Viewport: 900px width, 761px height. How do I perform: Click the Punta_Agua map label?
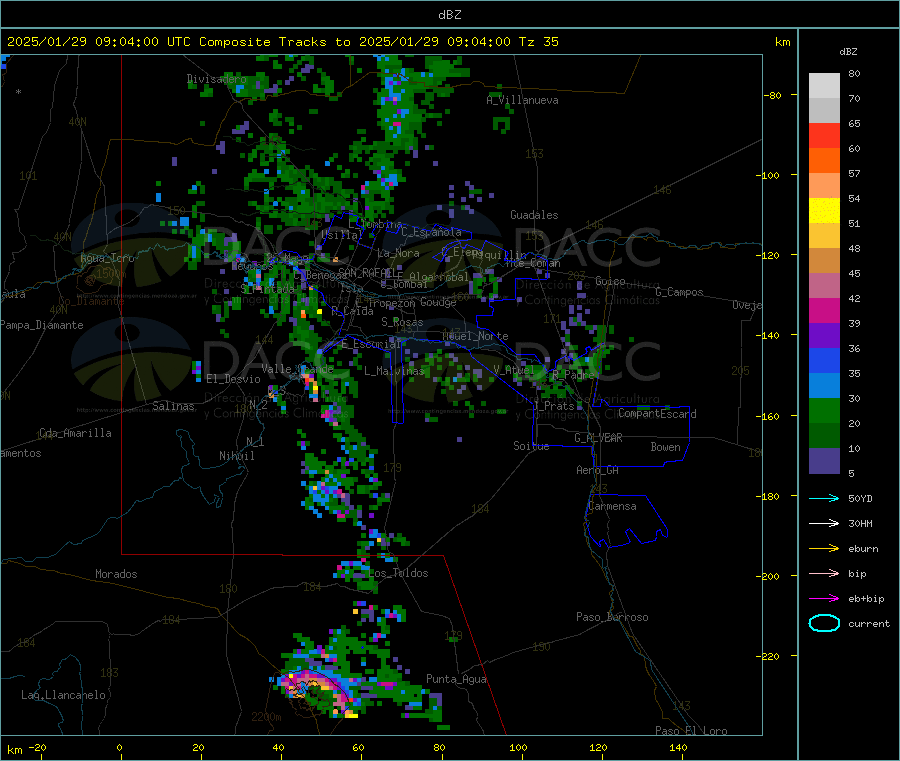[x=456, y=679]
